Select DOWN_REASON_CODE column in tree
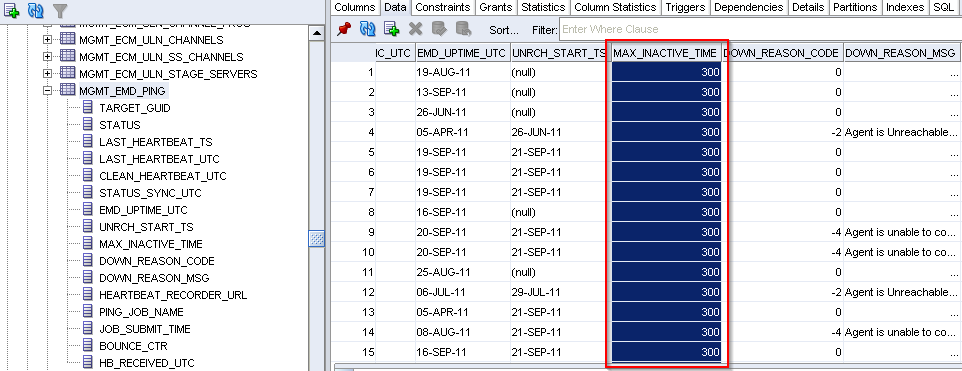The width and height of the screenshot is (962, 371). click(157, 261)
